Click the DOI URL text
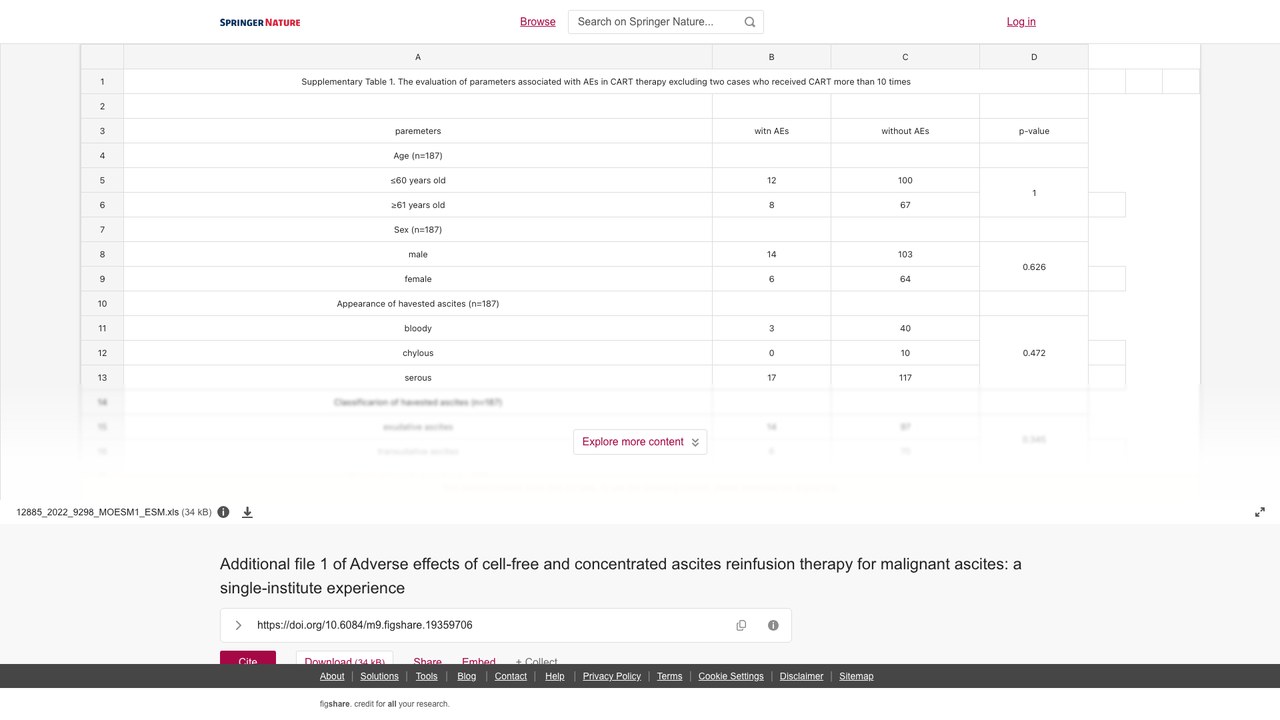 pyautogui.click(x=365, y=625)
